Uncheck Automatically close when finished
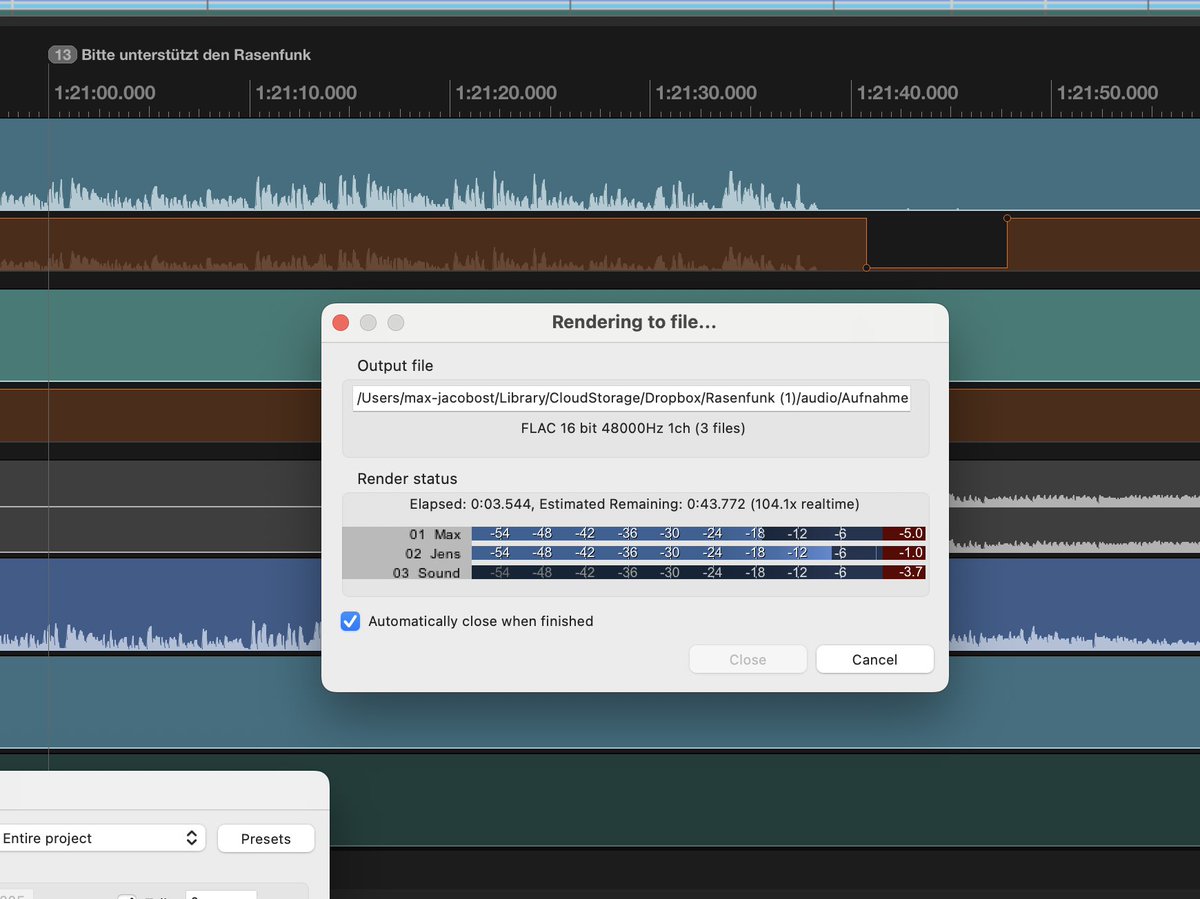The width and height of the screenshot is (1200, 899). click(350, 621)
